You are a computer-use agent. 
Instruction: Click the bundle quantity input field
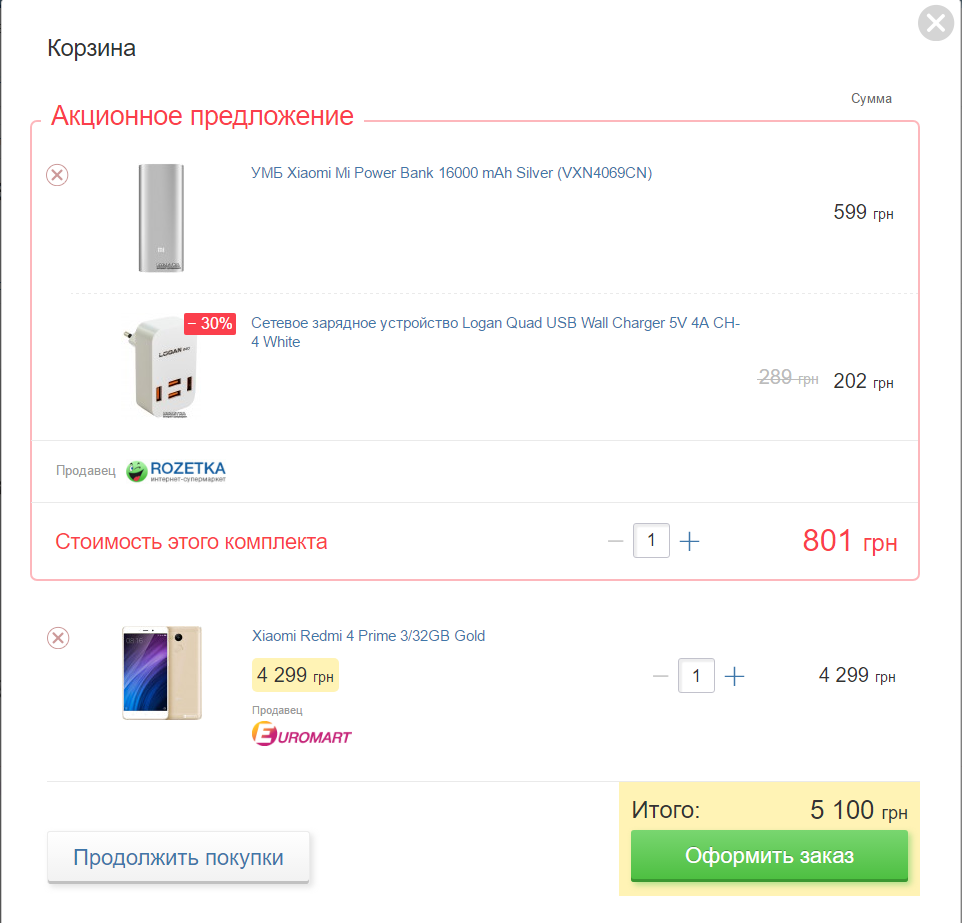[x=651, y=541]
